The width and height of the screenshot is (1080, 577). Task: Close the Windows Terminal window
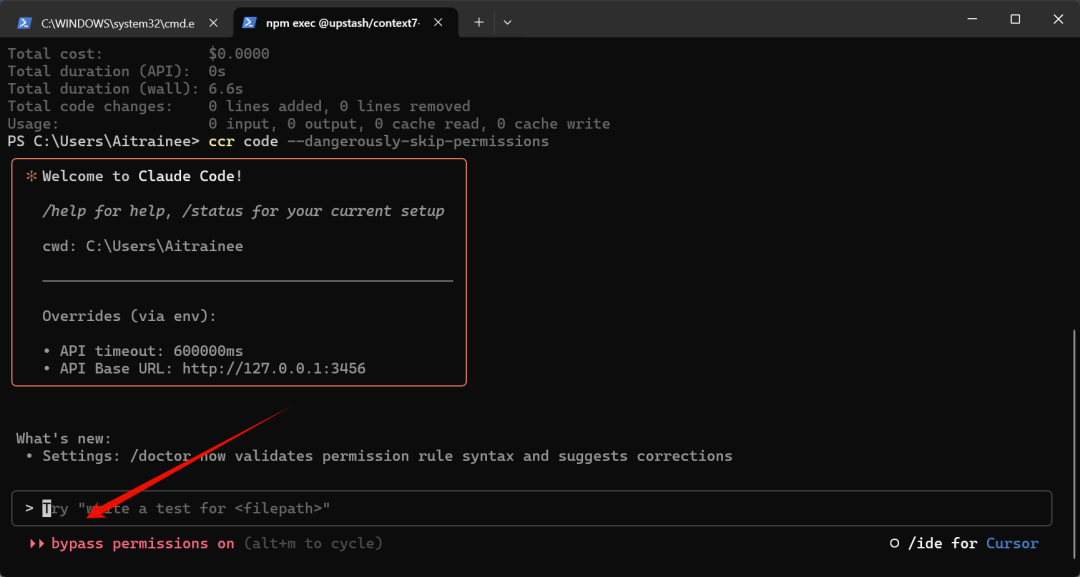tap(1059, 19)
